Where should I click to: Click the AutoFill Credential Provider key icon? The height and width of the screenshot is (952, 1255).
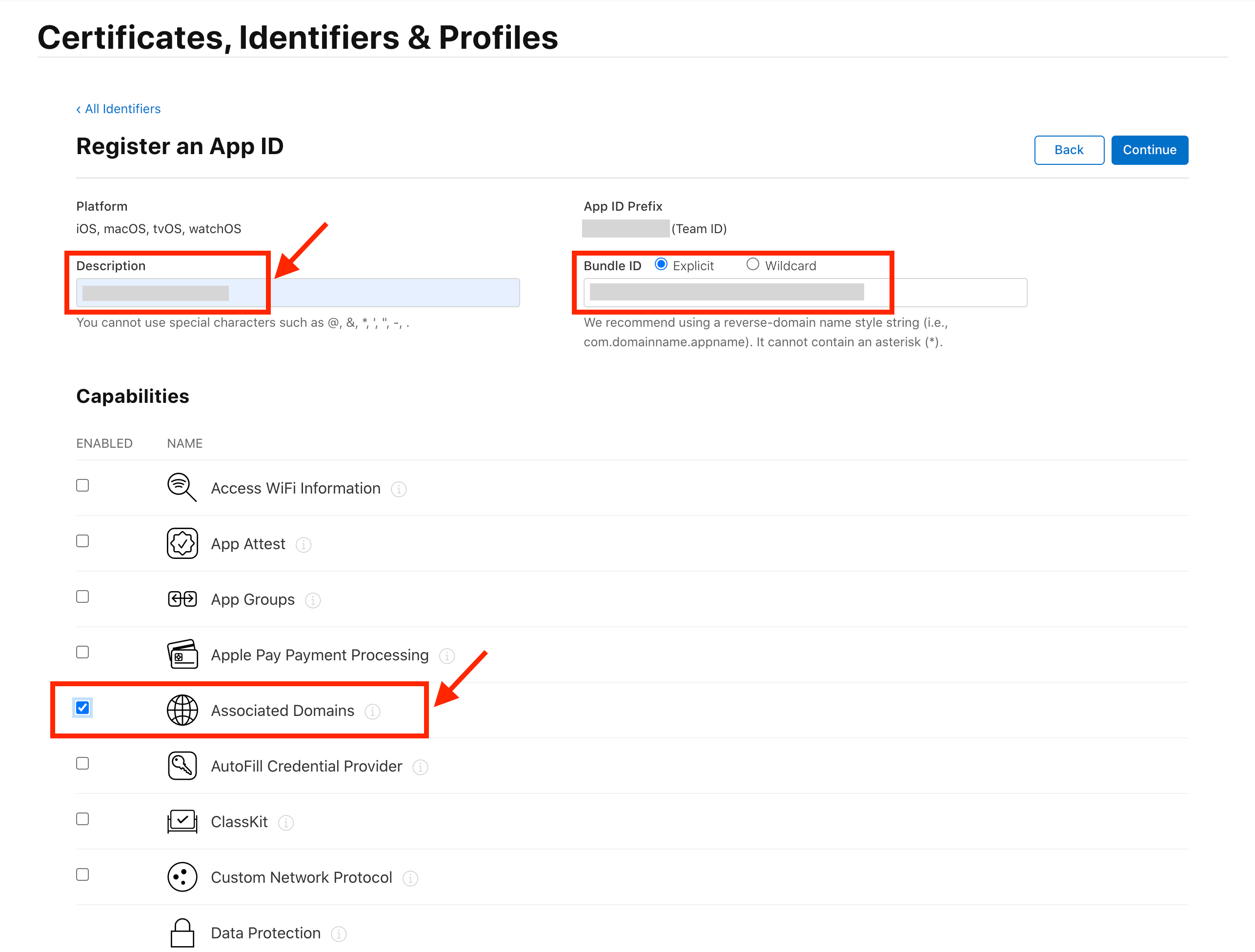coord(182,766)
